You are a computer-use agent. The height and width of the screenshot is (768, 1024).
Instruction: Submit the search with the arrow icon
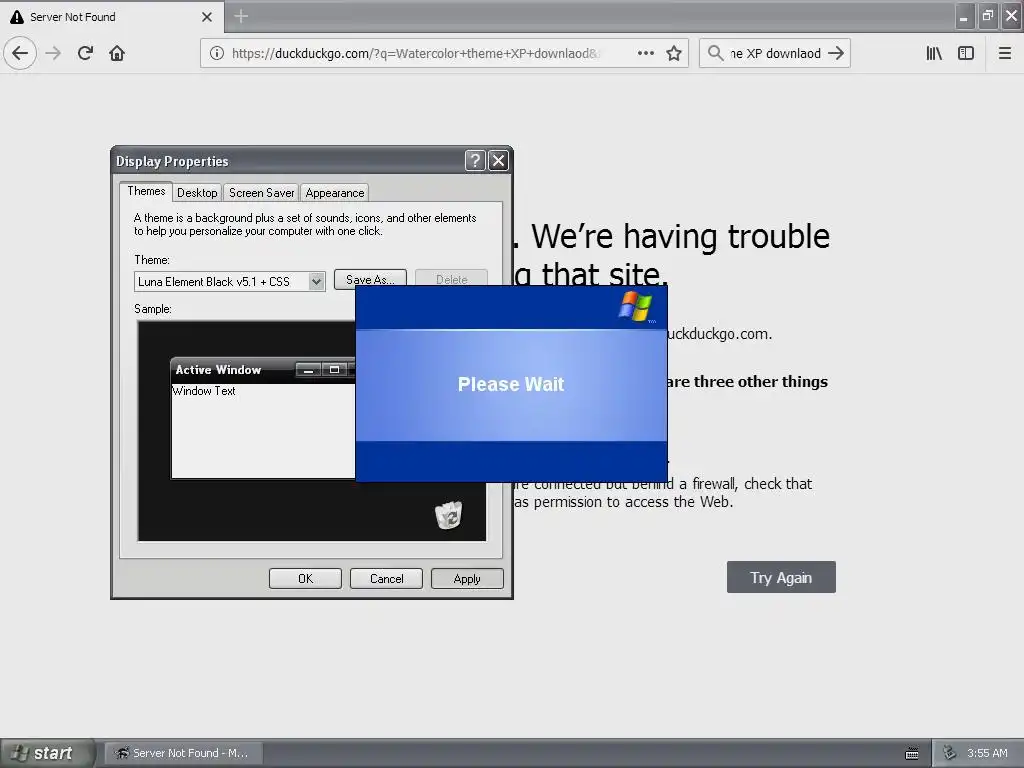tap(836, 54)
